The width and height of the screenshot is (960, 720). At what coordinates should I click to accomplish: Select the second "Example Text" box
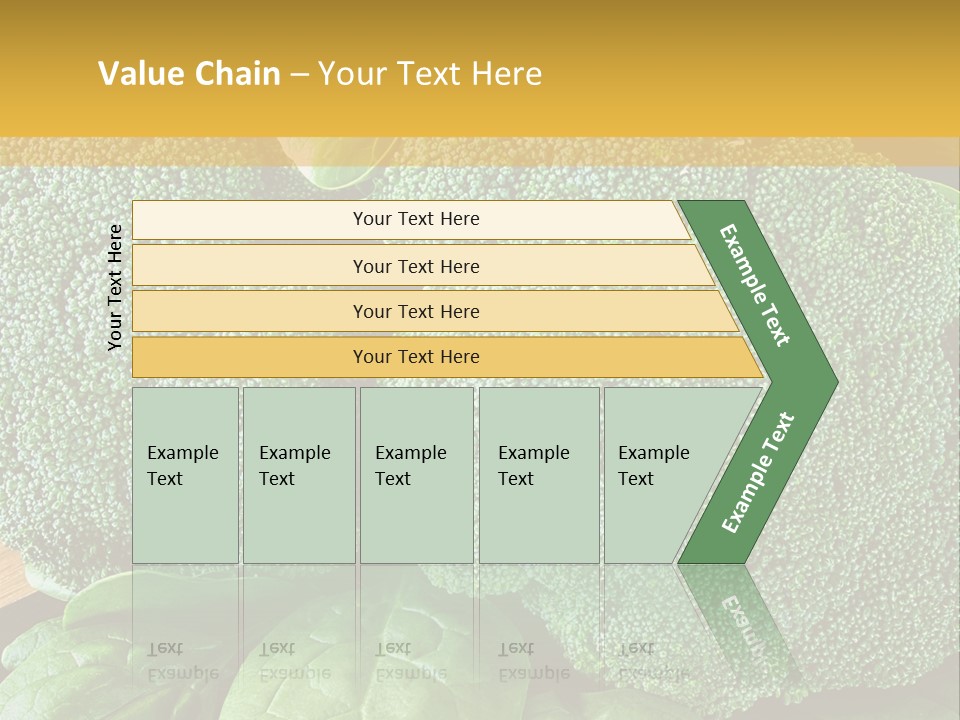click(x=298, y=474)
